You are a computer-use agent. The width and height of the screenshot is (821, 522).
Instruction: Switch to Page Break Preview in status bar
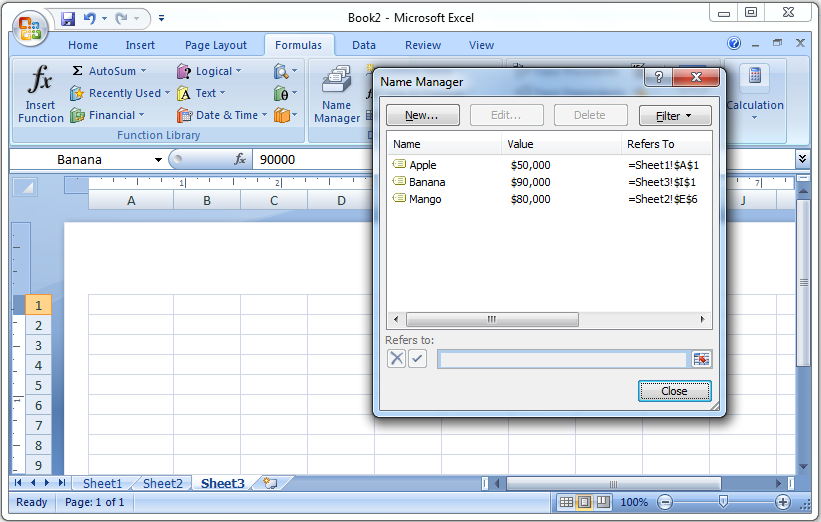[x=603, y=503]
